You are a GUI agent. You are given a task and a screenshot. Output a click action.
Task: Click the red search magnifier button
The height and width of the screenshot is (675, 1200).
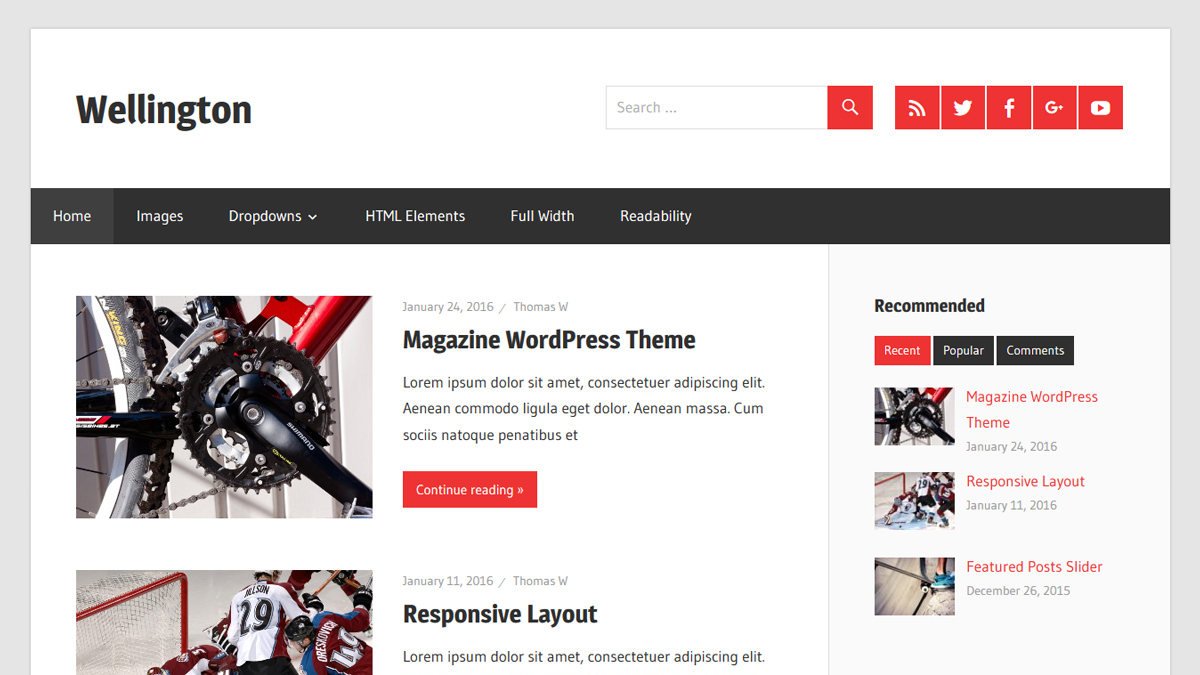pos(850,107)
